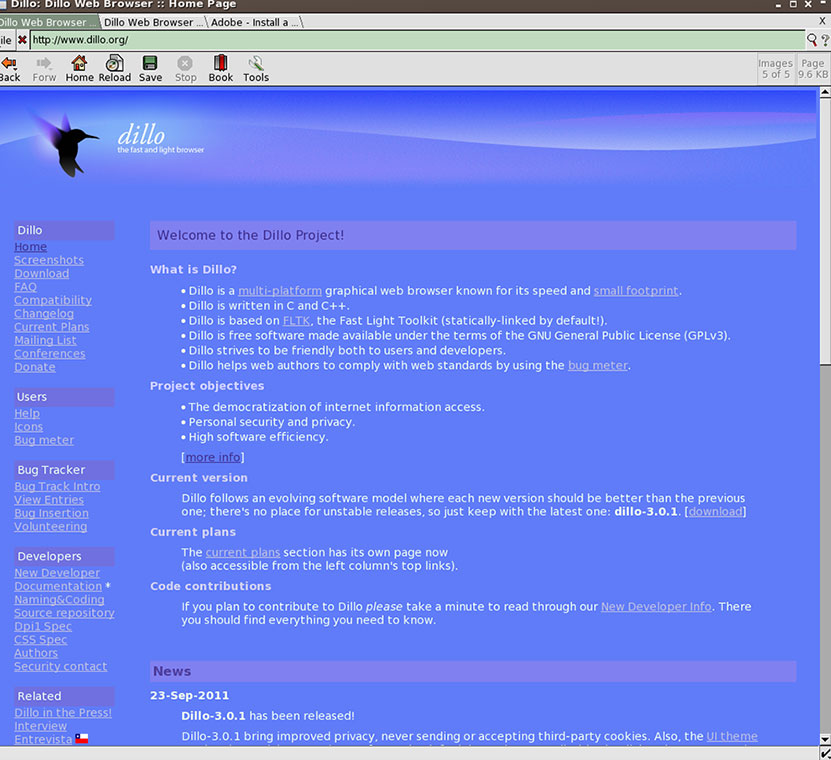The width and height of the screenshot is (831, 760).
Task: Stop page loading with the Stop icon
Action: pyautogui.click(x=185, y=69)
